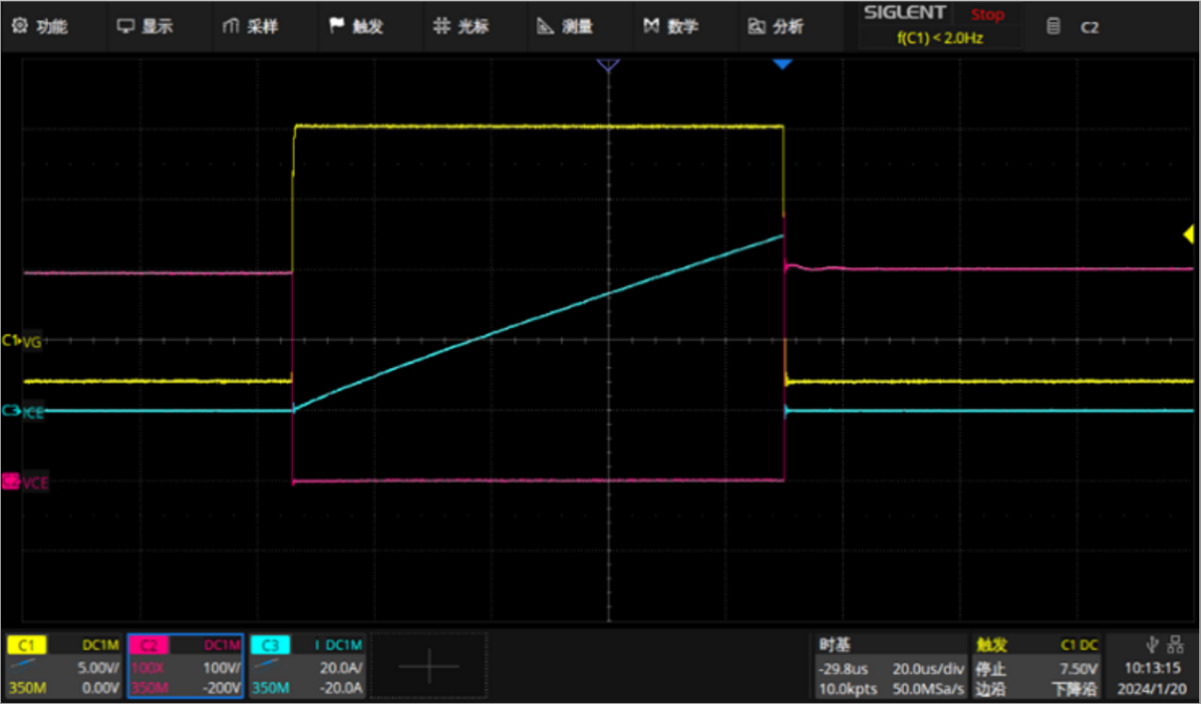Click the pink VCE channel offset marker
This screenshot has height=704, width=1201.
click(x=12, y=482)
